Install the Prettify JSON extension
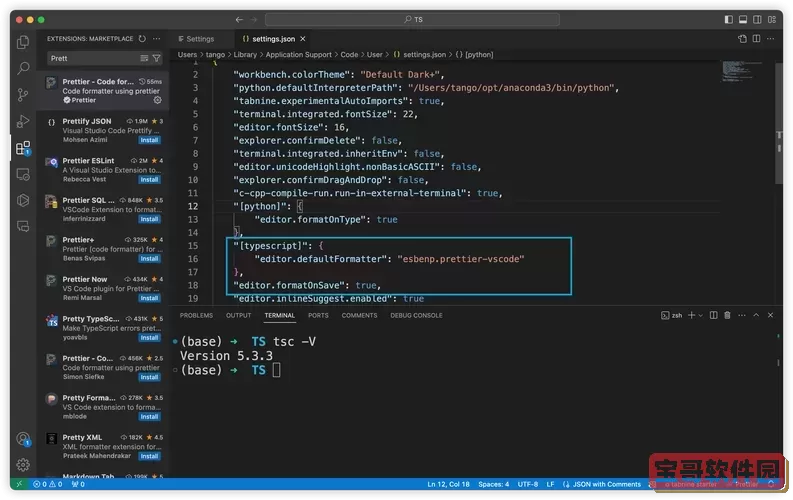Screen dimensions: 793x500 [x=149, y=140]
